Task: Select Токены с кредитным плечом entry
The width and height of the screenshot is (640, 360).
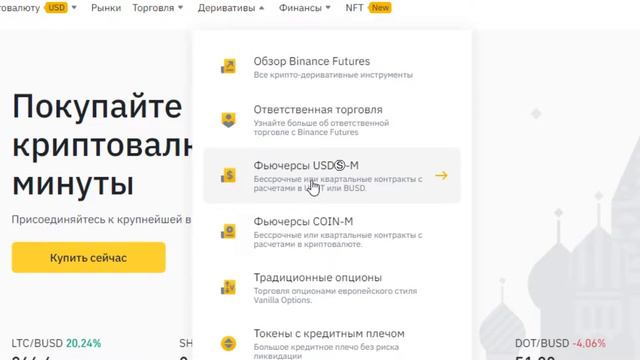Action: pos(332,344)
